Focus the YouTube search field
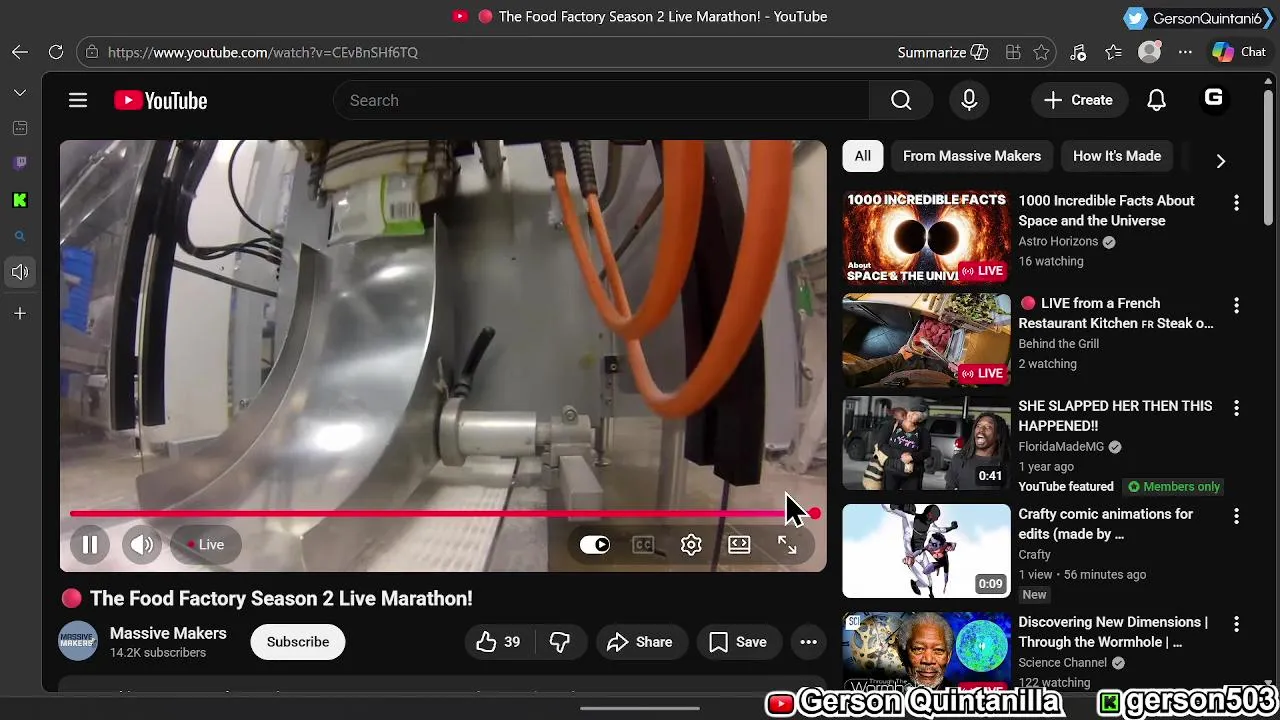The width and height of the screenshot is (1280, 720). point(602,100)
